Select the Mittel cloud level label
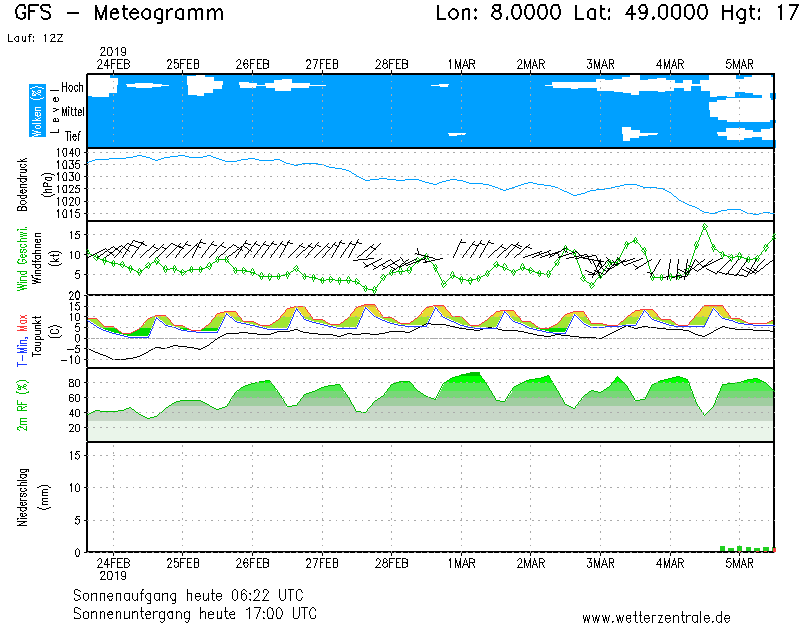800x625 pixels. click(72, 112)
